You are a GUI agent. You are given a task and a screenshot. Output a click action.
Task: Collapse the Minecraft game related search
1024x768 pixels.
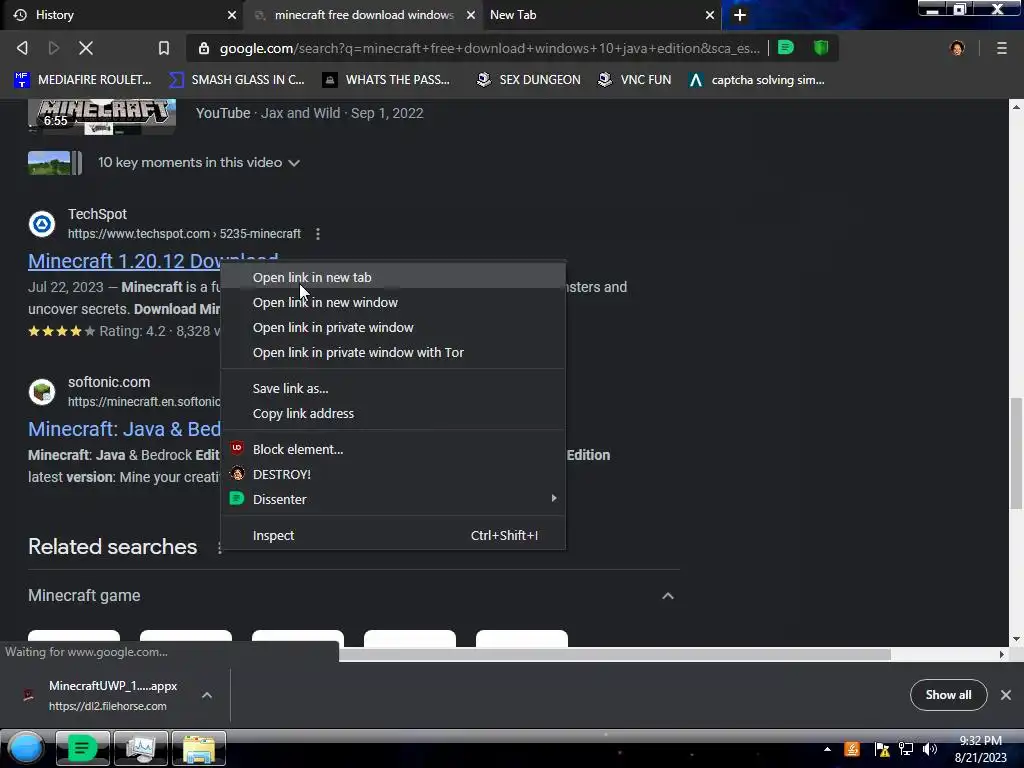click(667, 596)
